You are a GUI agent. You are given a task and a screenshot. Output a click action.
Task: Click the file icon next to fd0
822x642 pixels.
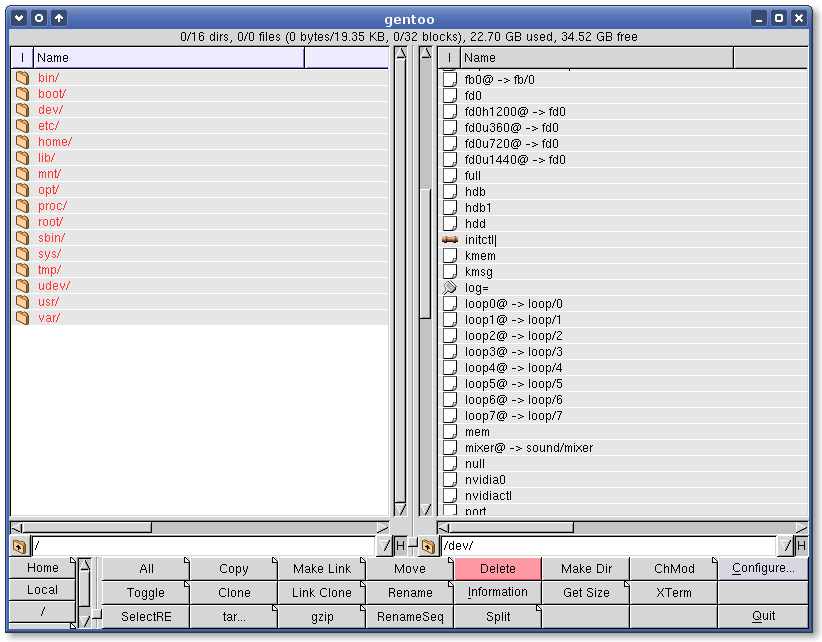[x=450, y=95]
